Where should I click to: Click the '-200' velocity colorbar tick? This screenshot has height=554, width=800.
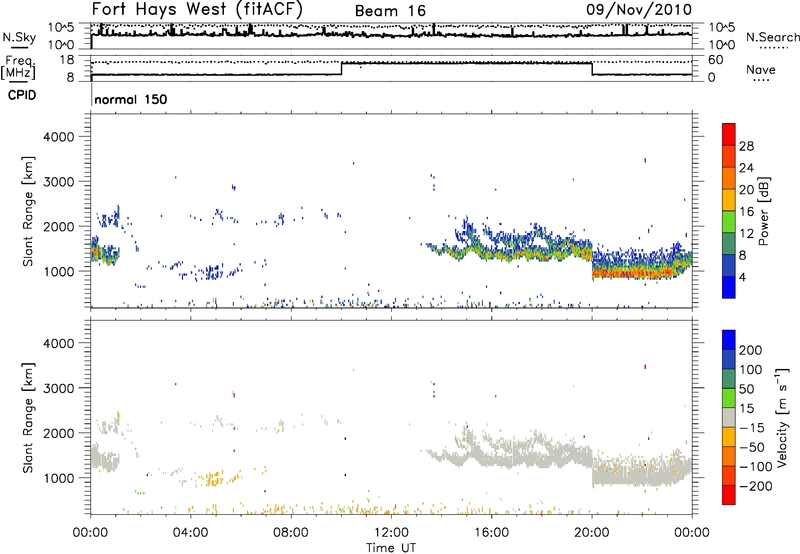755,486
